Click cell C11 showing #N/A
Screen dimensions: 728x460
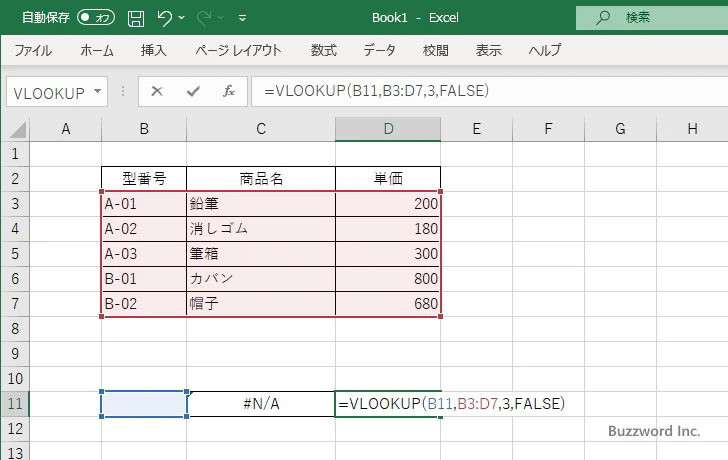[260, 404]
